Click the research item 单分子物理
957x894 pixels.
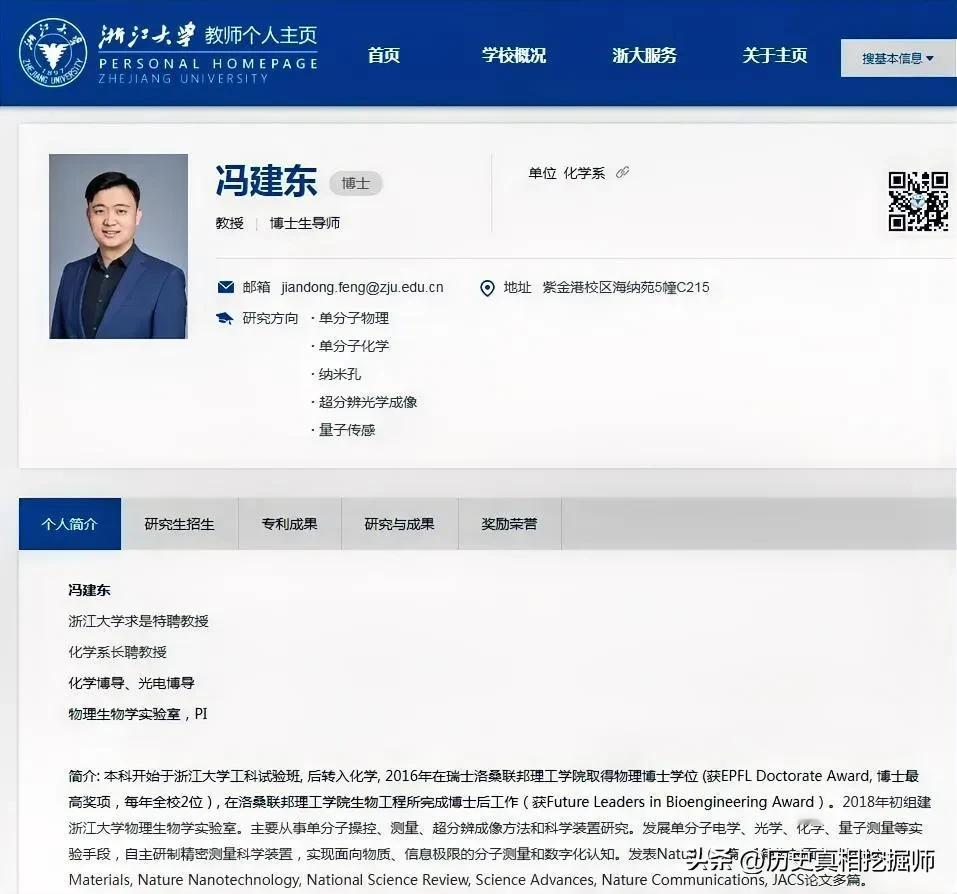[353, 318]
